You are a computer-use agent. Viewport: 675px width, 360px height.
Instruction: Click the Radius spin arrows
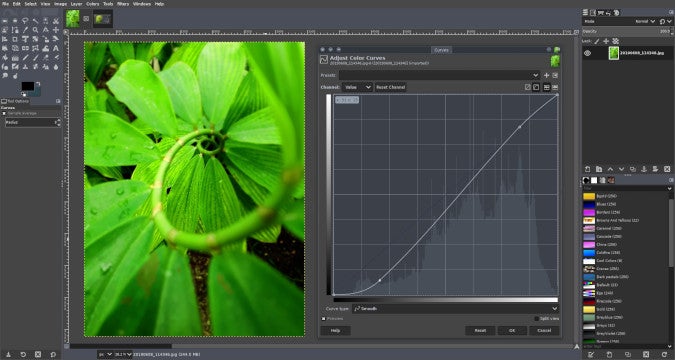[58, 123]
